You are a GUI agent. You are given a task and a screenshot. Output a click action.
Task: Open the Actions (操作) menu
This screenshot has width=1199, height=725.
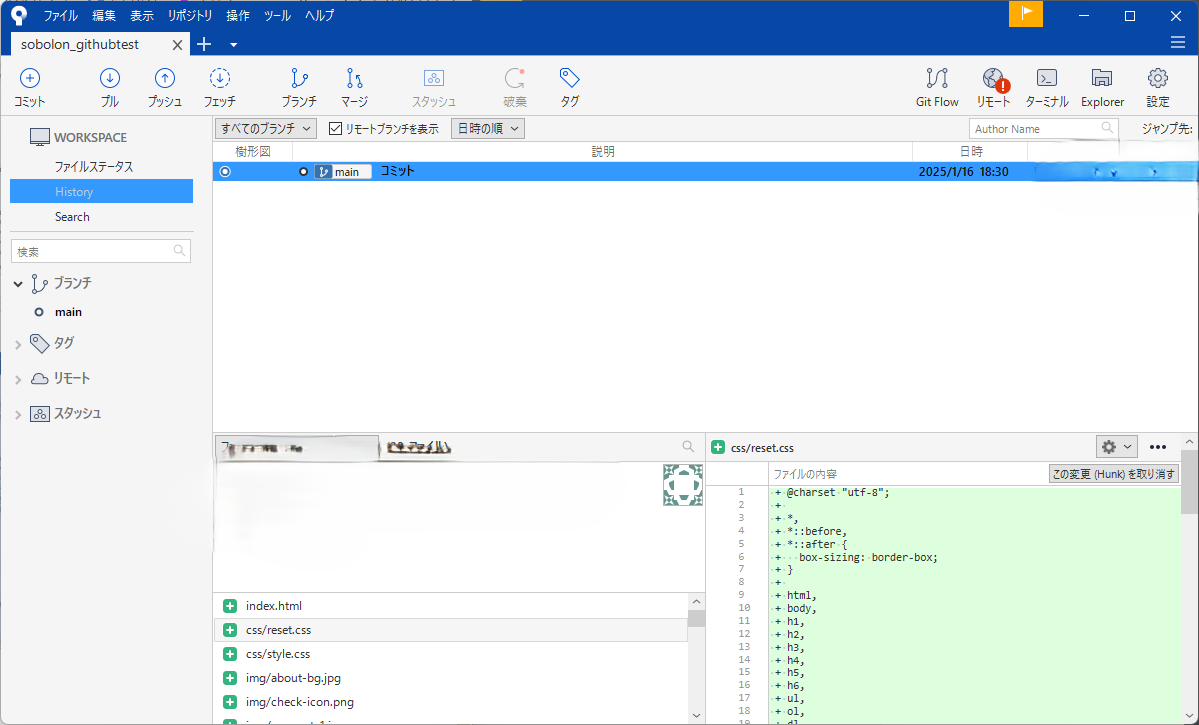point(238,15)
